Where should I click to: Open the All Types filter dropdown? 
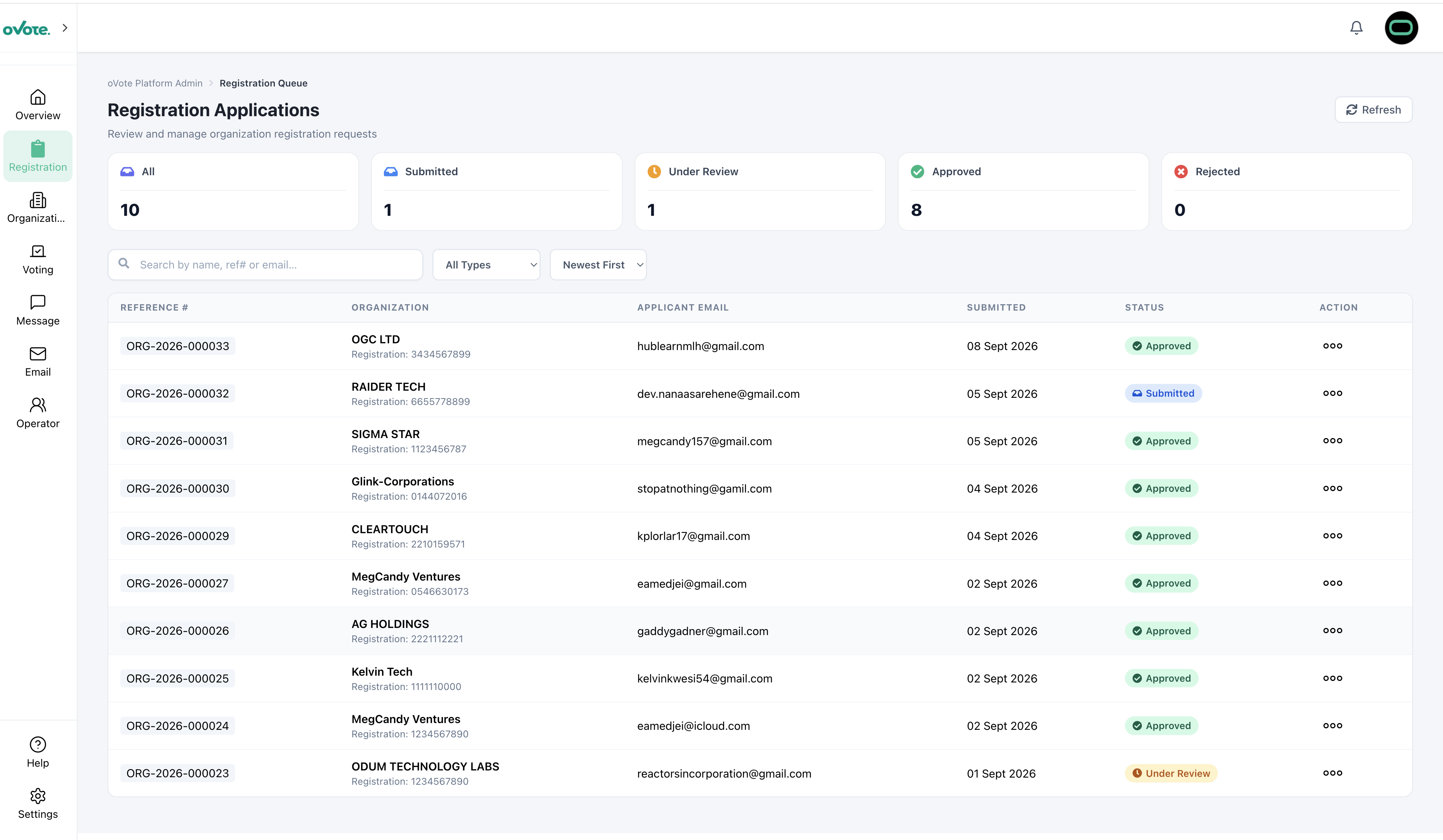point(486,265)
